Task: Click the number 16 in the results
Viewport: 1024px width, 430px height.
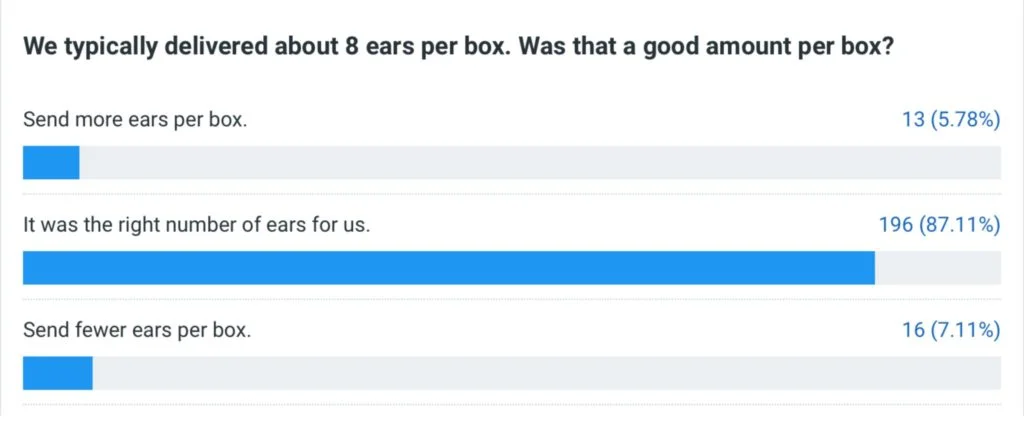Action: (913, 331)
